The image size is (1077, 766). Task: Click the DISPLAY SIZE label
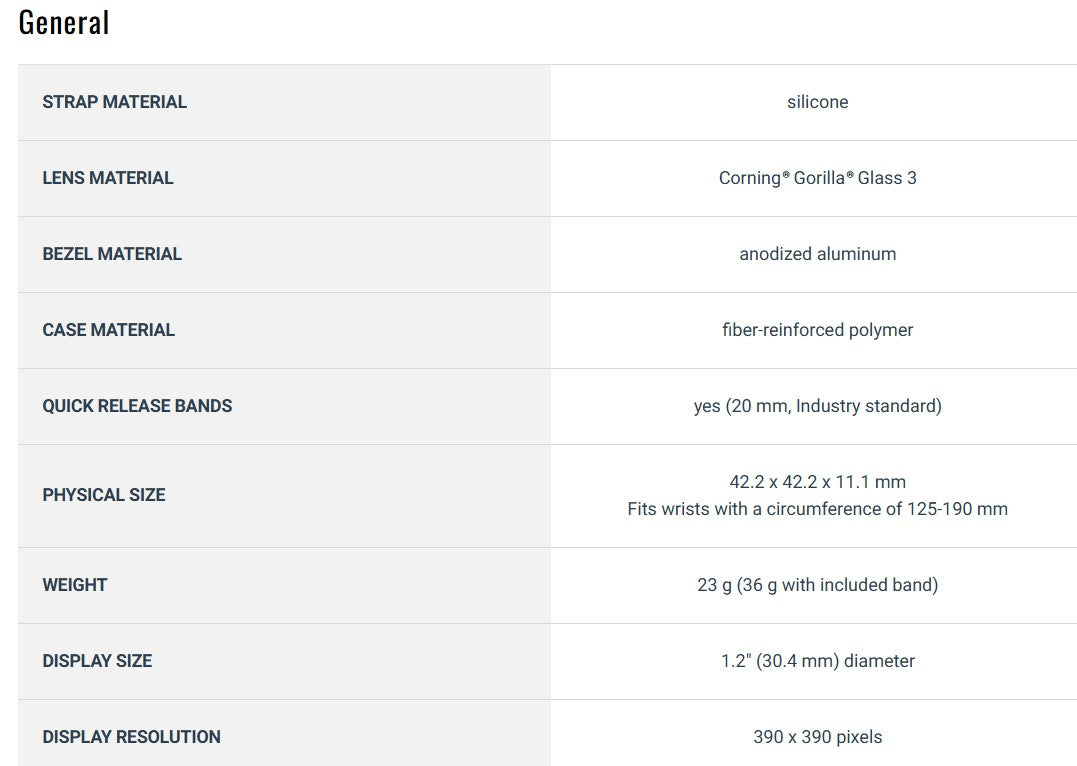(97, 661)
